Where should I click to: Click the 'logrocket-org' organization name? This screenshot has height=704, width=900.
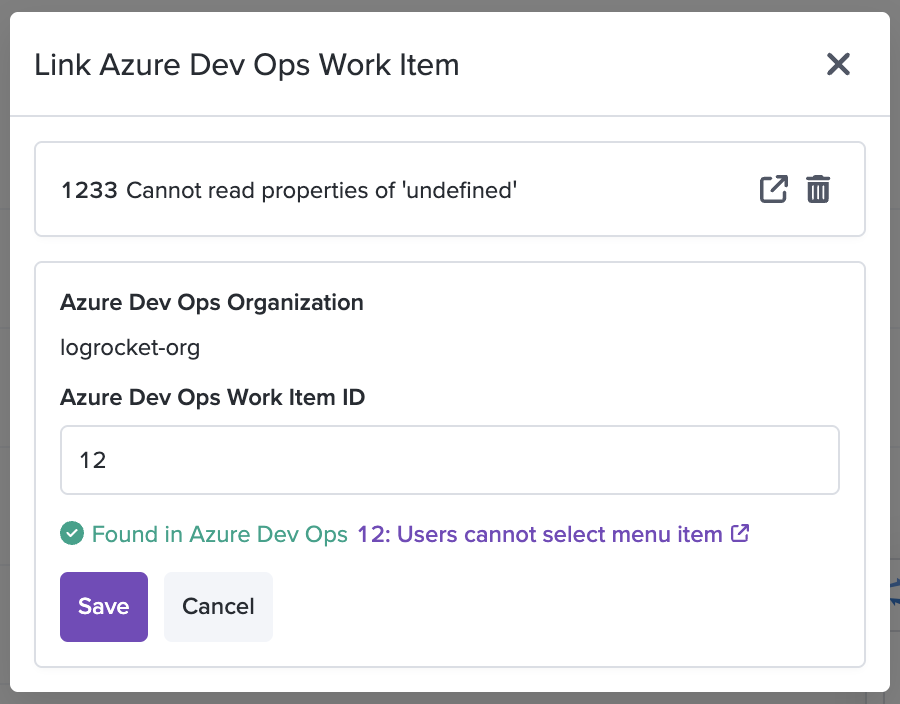[130, 348]
